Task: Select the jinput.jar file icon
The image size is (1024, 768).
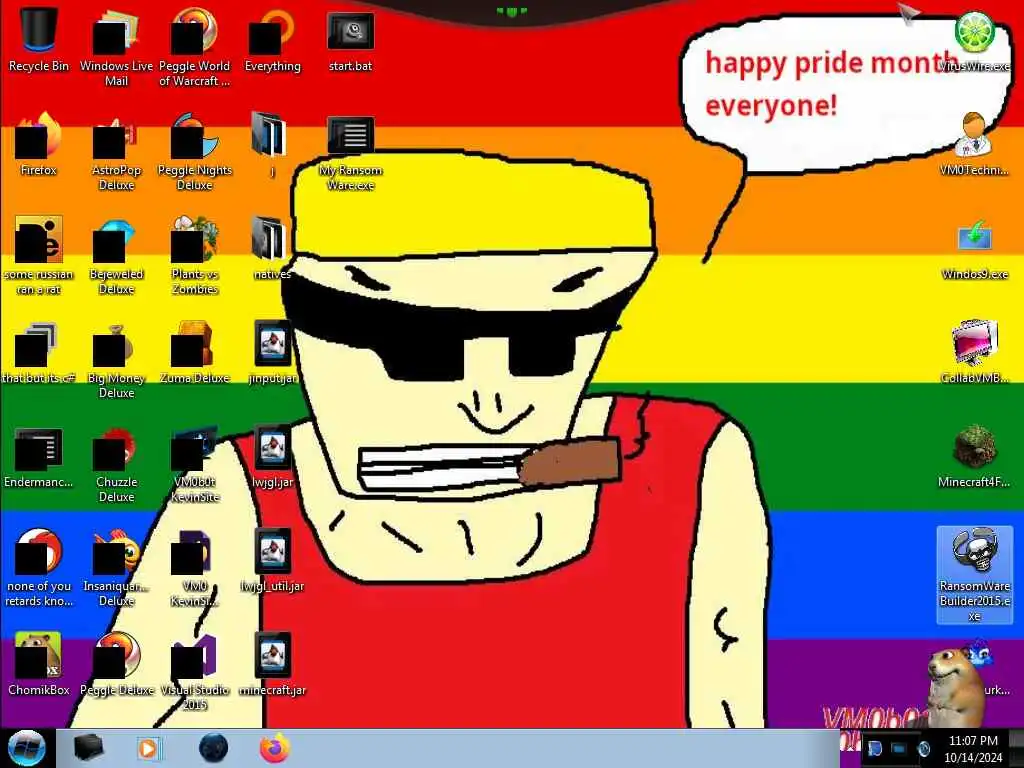Action: point(272,353)
